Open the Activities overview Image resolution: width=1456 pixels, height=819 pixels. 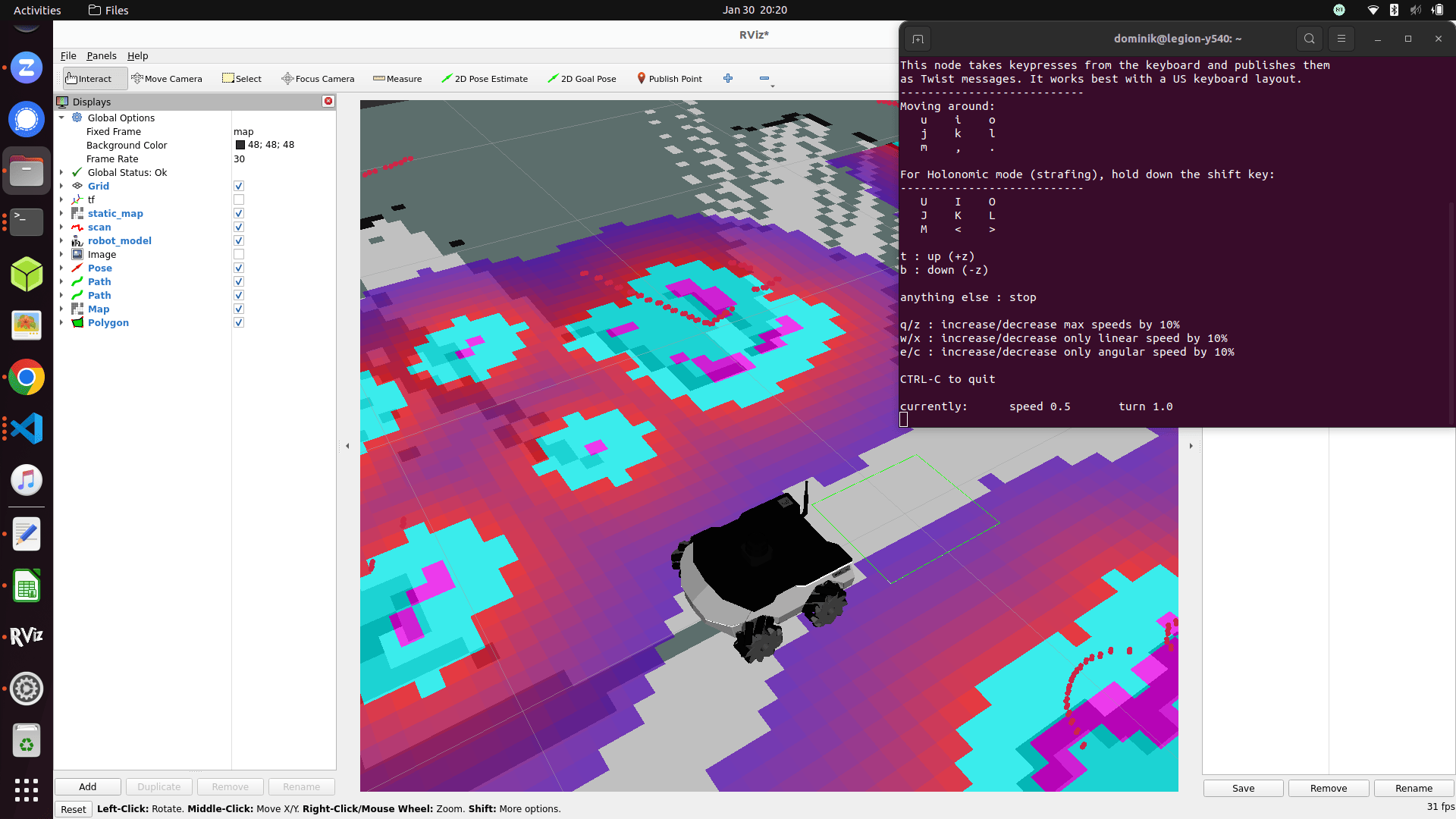tap(37, 10)
